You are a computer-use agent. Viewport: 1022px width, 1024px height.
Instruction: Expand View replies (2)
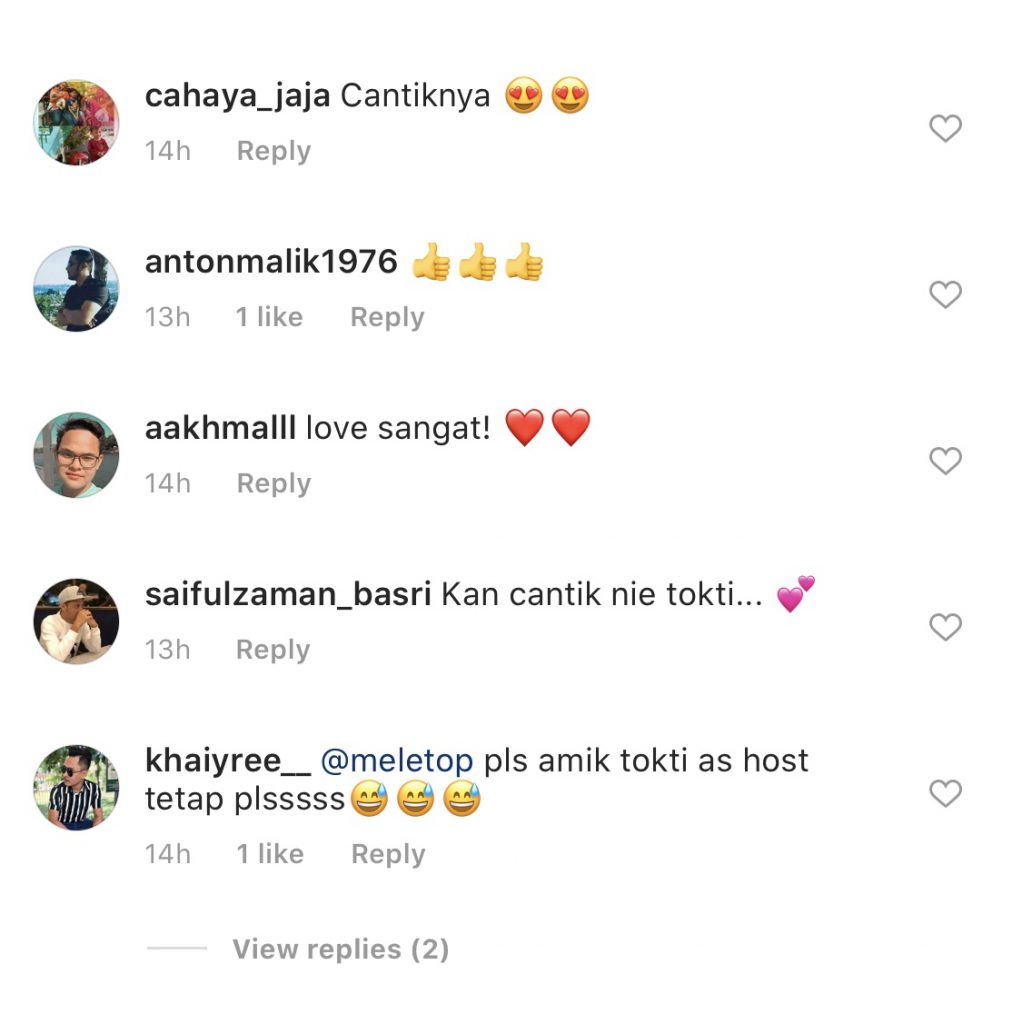point(340,949)
